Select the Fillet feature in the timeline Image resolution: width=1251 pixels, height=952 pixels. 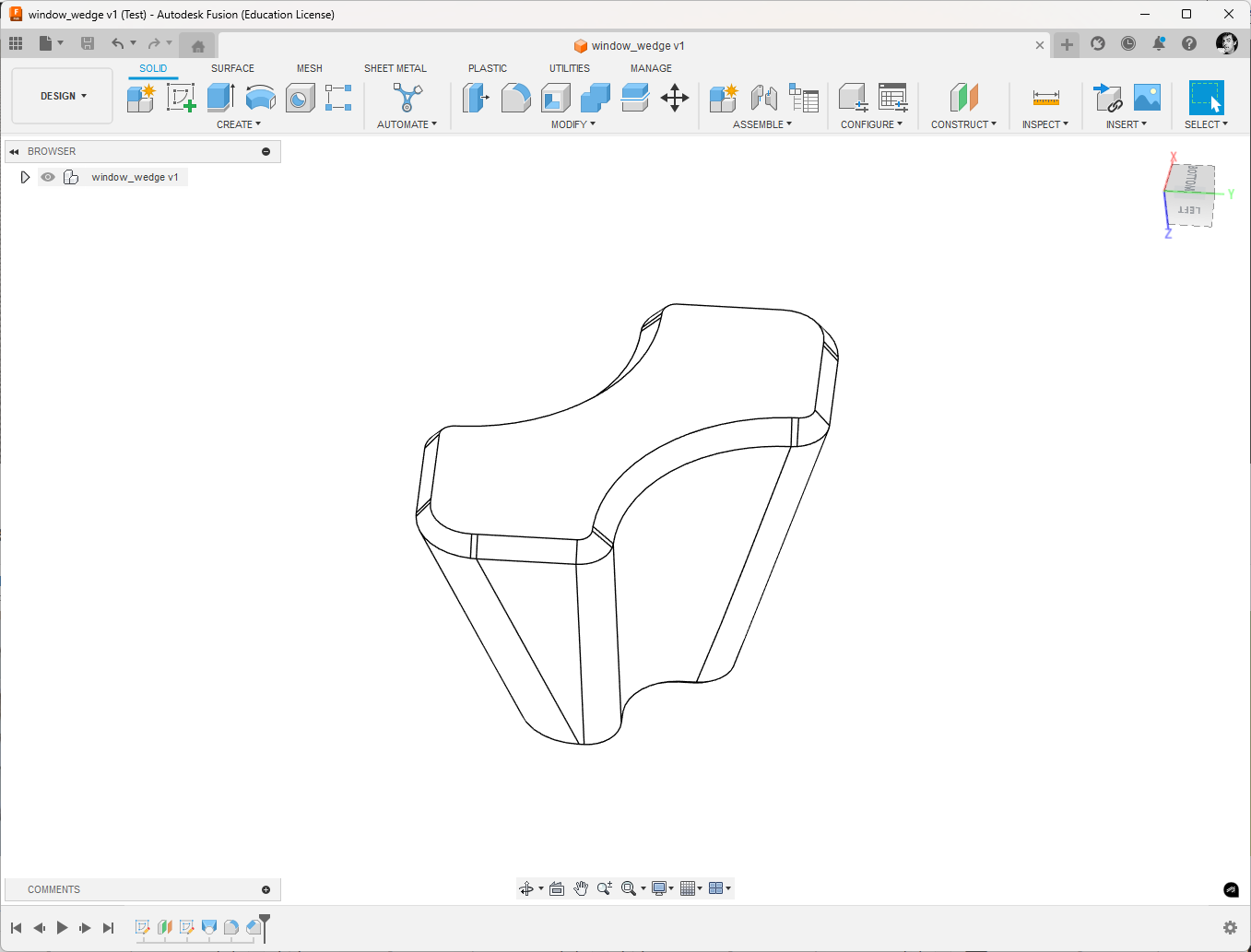231,927
